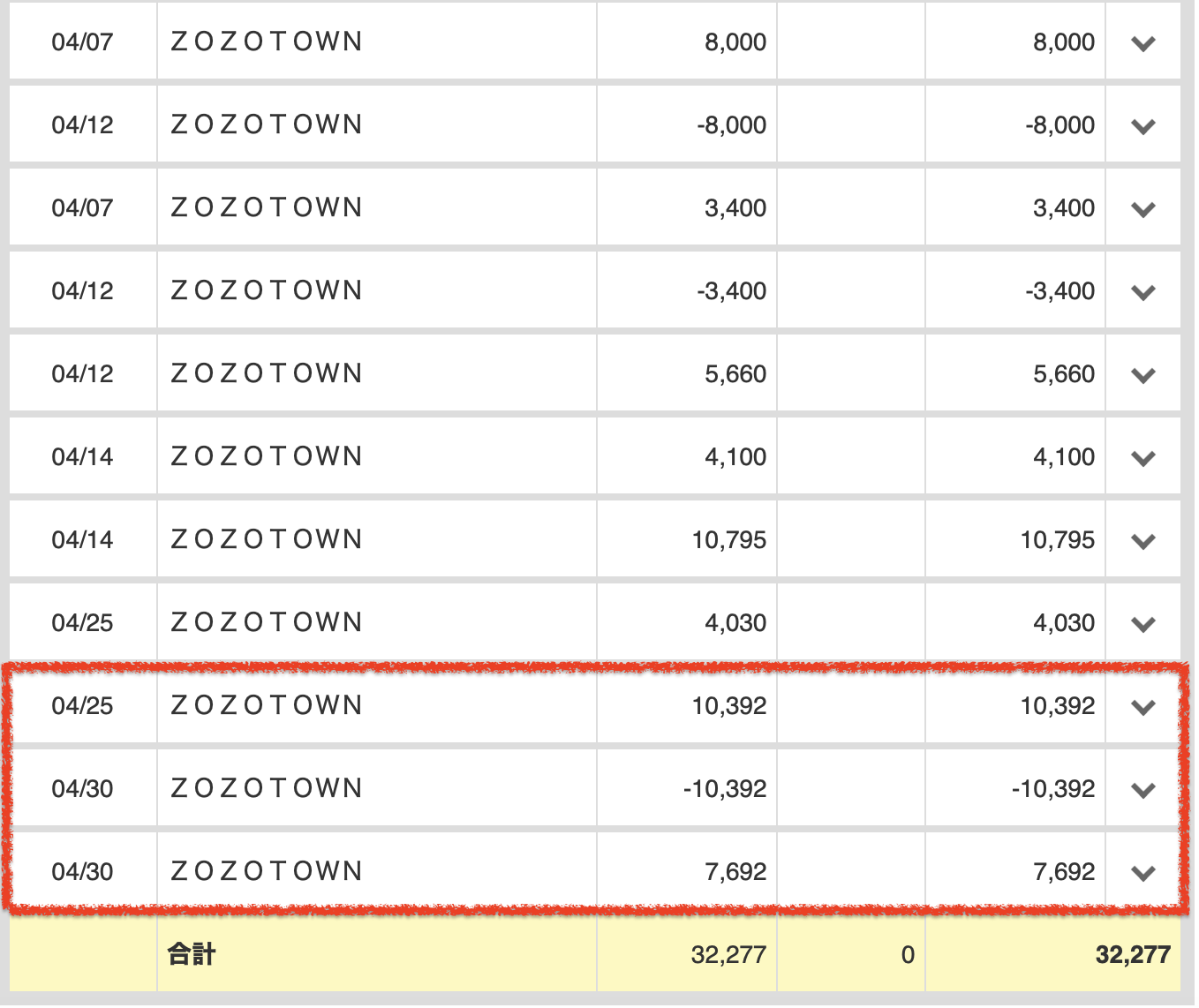Image resolution: width=1199 pixels, height=1008 pixels.
Task: Select ZOZOTOWN in the -8,000 row
Action: coord(266,124)
